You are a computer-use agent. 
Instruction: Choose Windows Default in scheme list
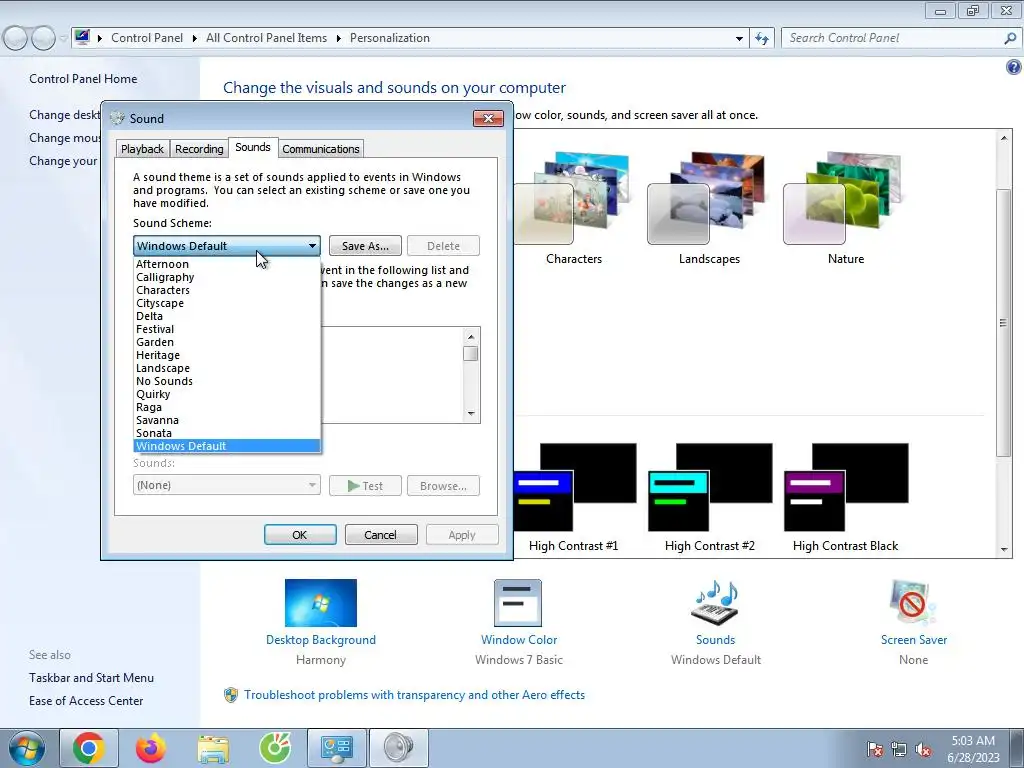tap(227, 446)
